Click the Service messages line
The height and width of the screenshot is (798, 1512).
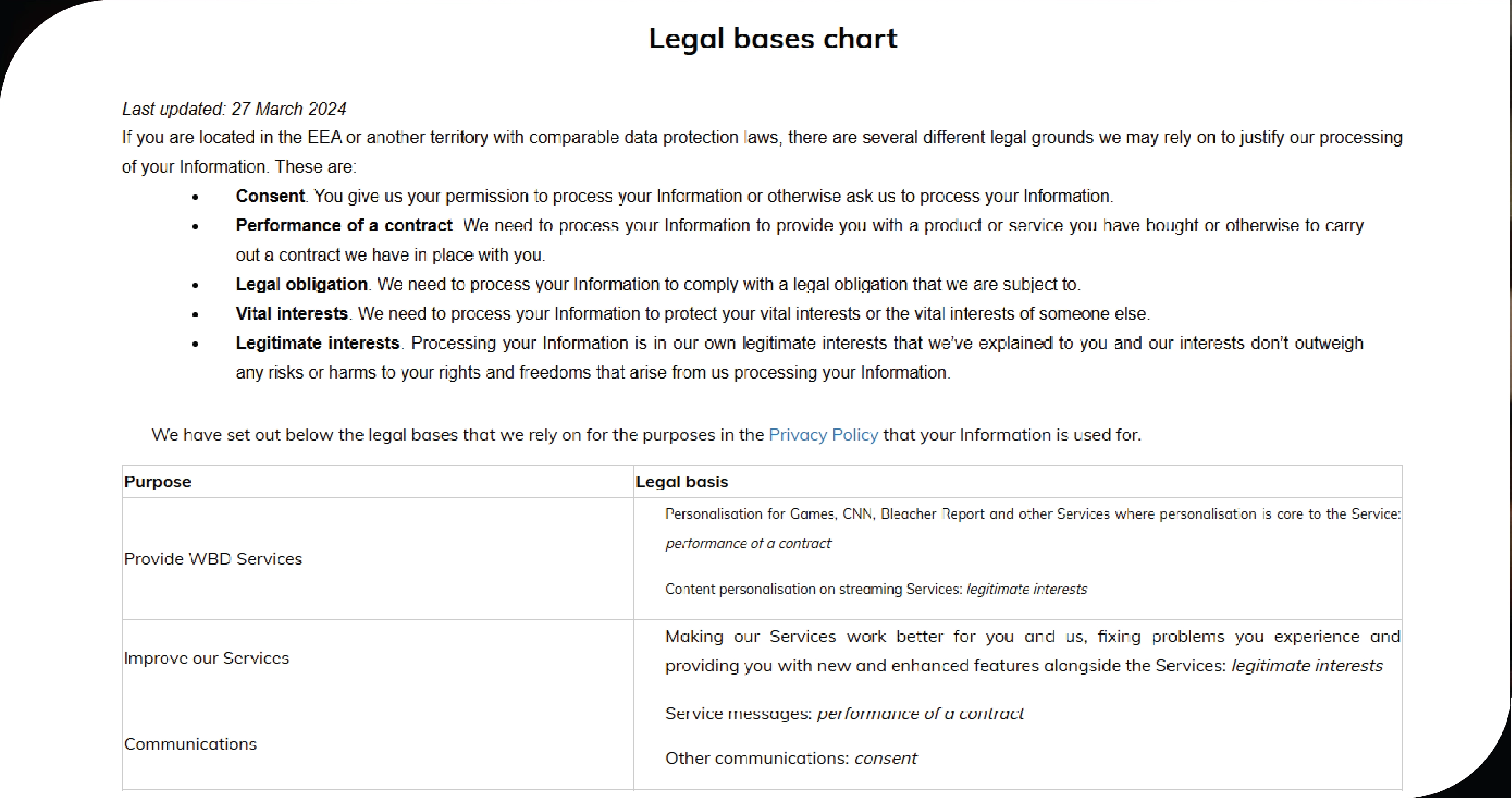[x=844, y=714]
